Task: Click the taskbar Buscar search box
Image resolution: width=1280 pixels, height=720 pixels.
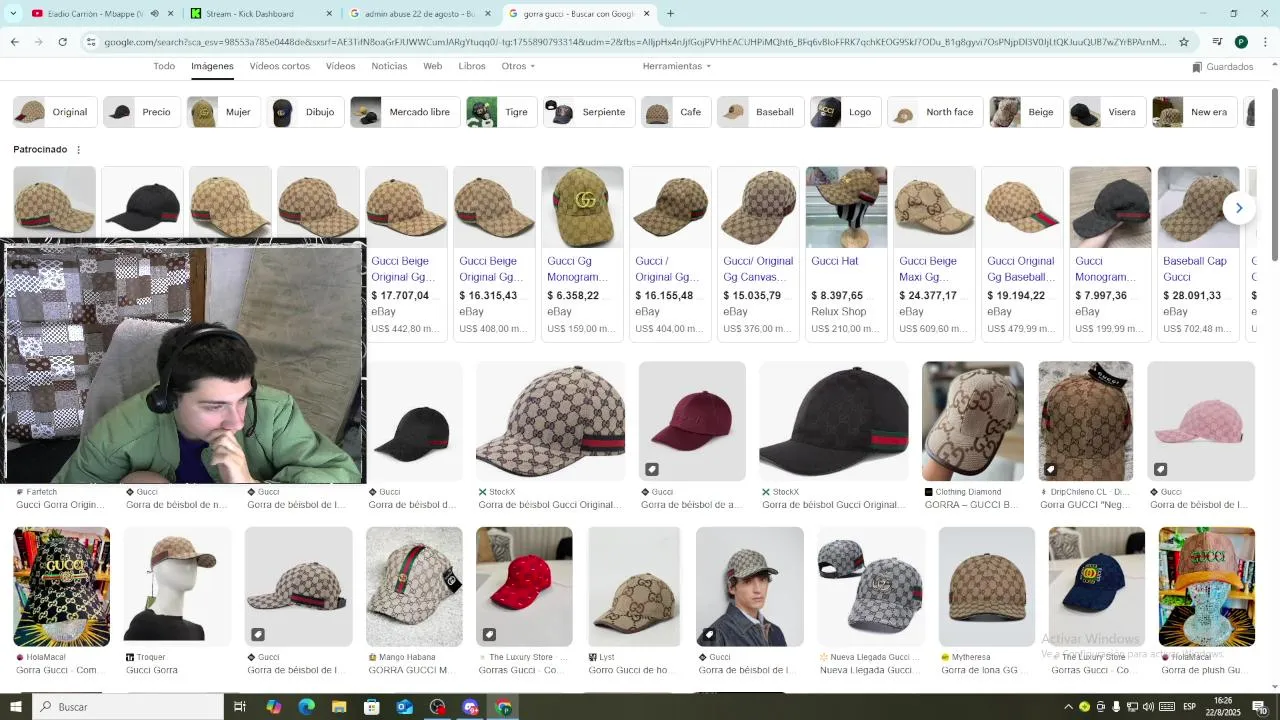Action: [x=128, y=707]
